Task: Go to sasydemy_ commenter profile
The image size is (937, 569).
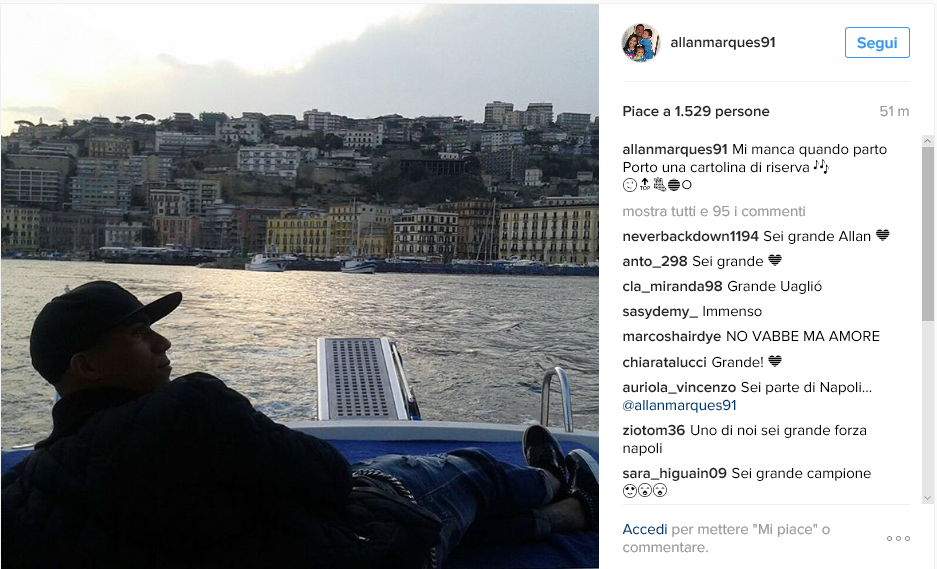Action: [660, 312]
